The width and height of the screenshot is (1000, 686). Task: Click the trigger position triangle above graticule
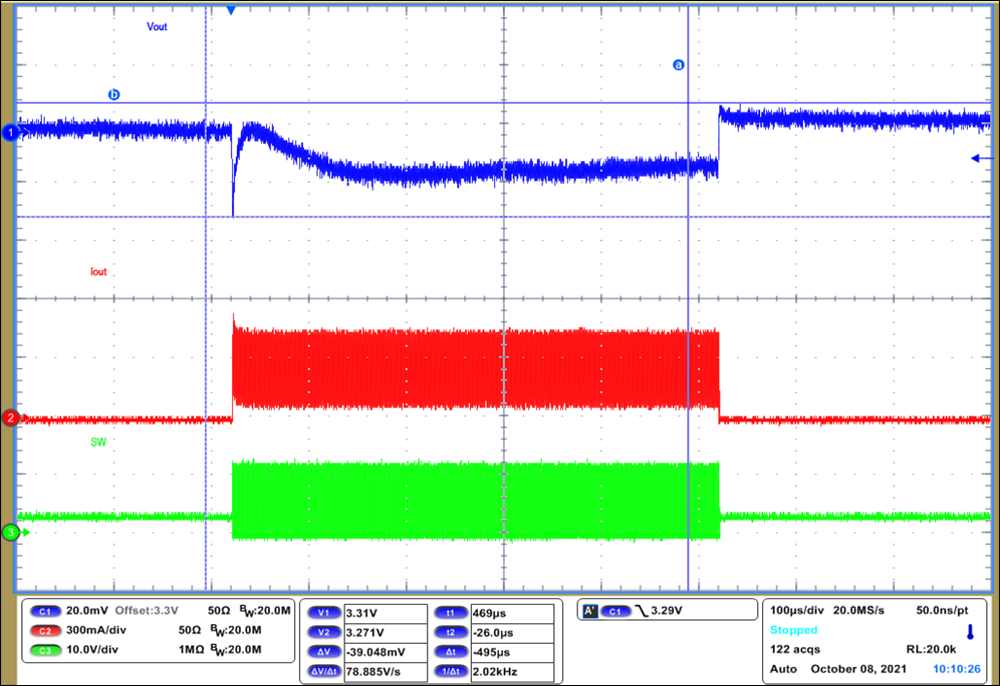[232, 8]
